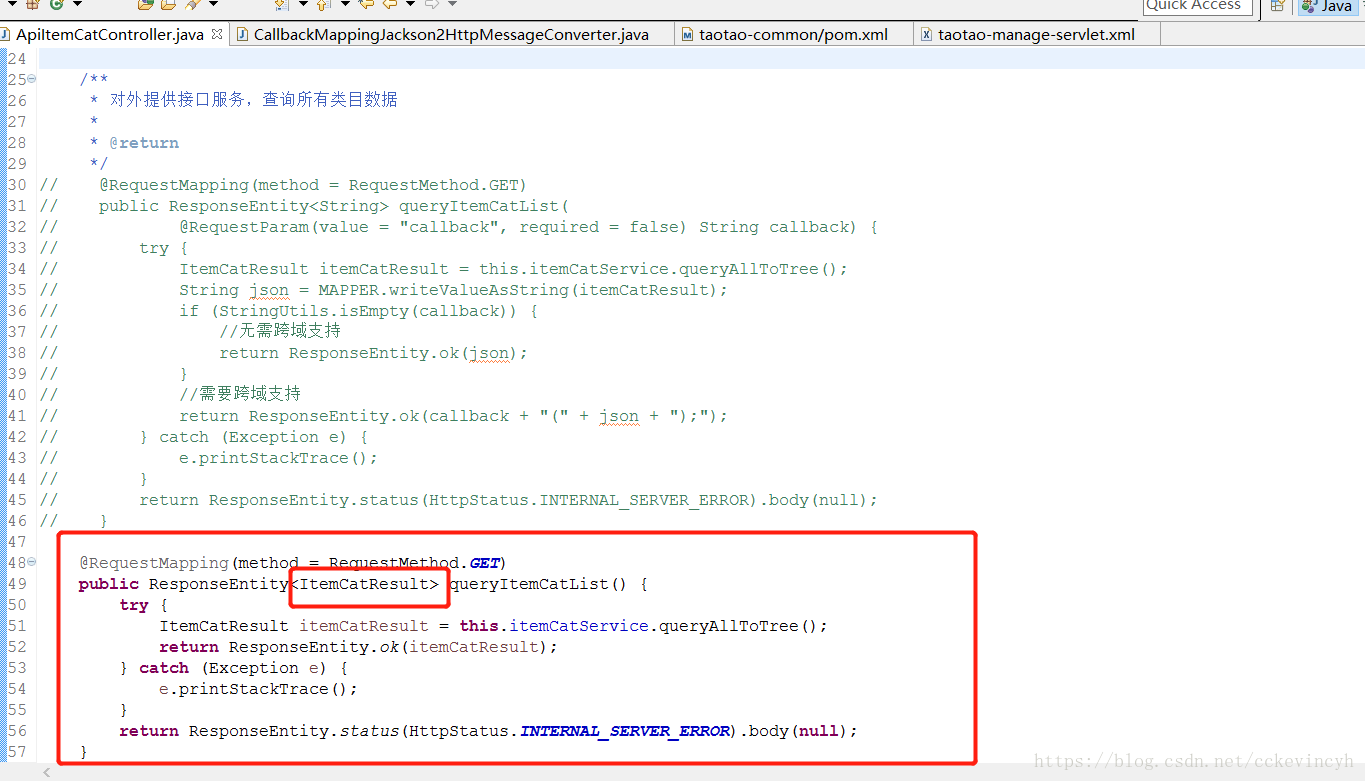Click commented ResponseEntity<String> queryItemCatList on line 31
The height and width of the screenshot is (781, 1365).
click(x=368, y=206)
